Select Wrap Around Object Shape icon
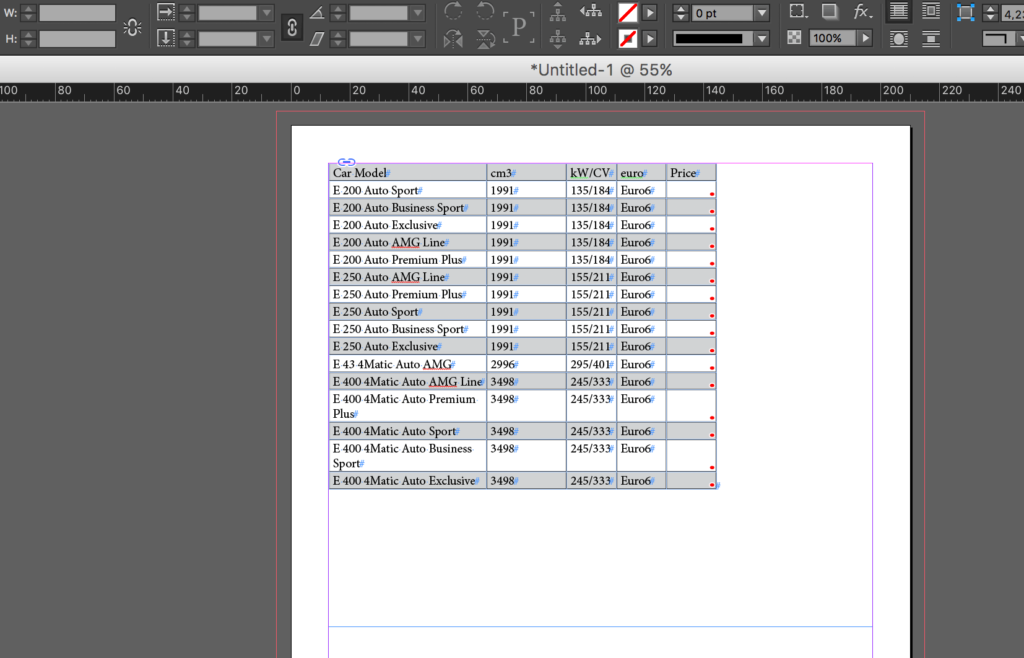1024x658 pixels. [x=899, y=39]
